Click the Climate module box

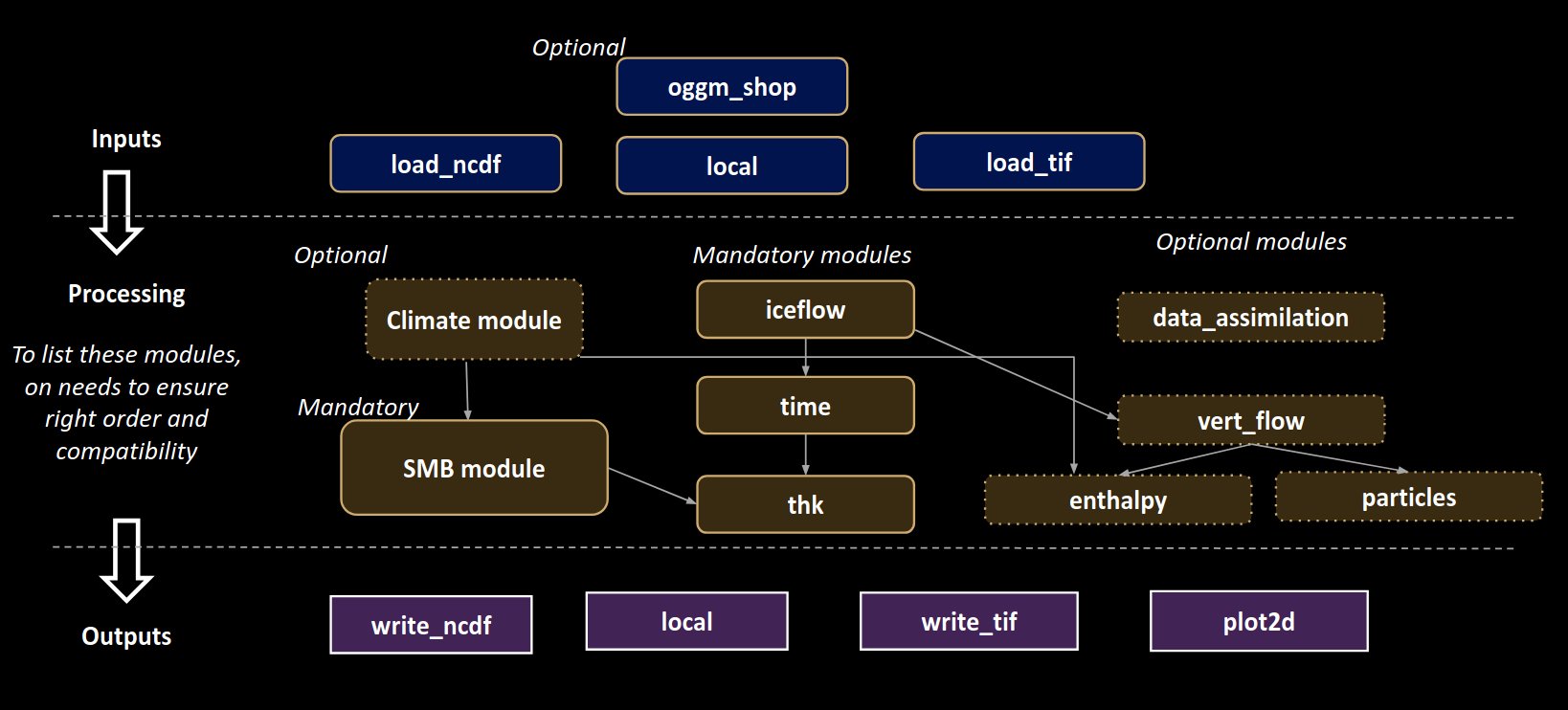(x=474, y=320)
